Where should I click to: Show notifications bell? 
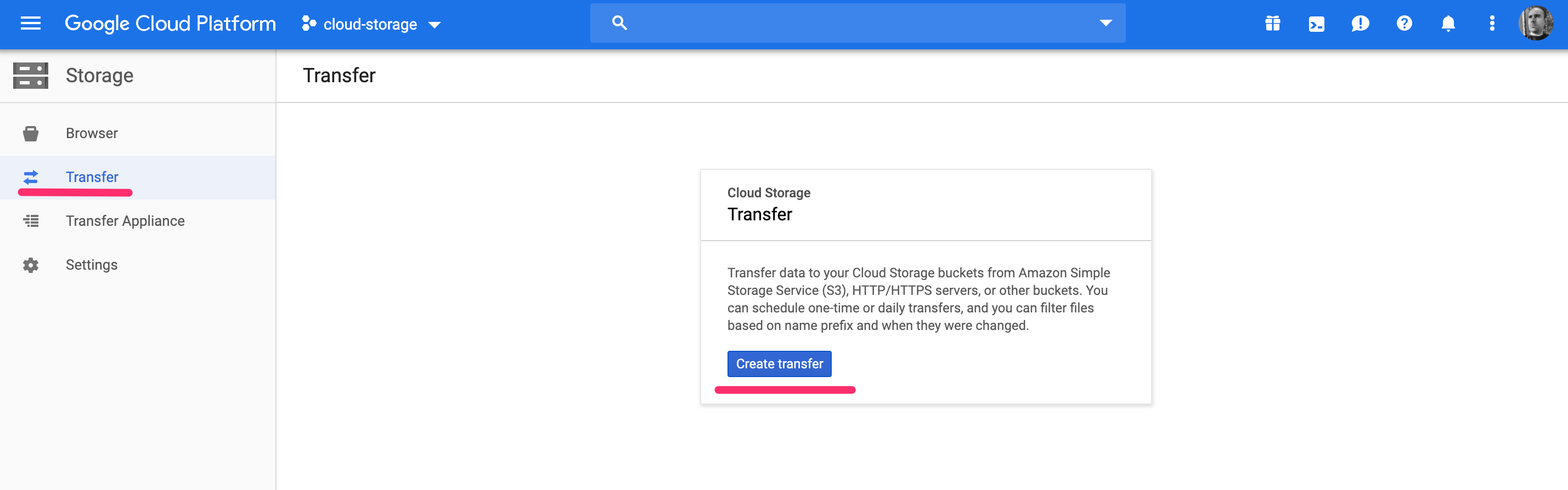[1447, 24]
